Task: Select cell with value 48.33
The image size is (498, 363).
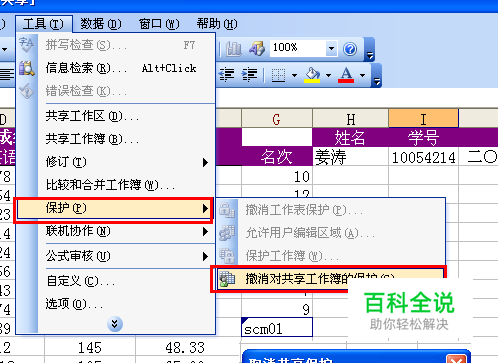Action: coord(187,348)
